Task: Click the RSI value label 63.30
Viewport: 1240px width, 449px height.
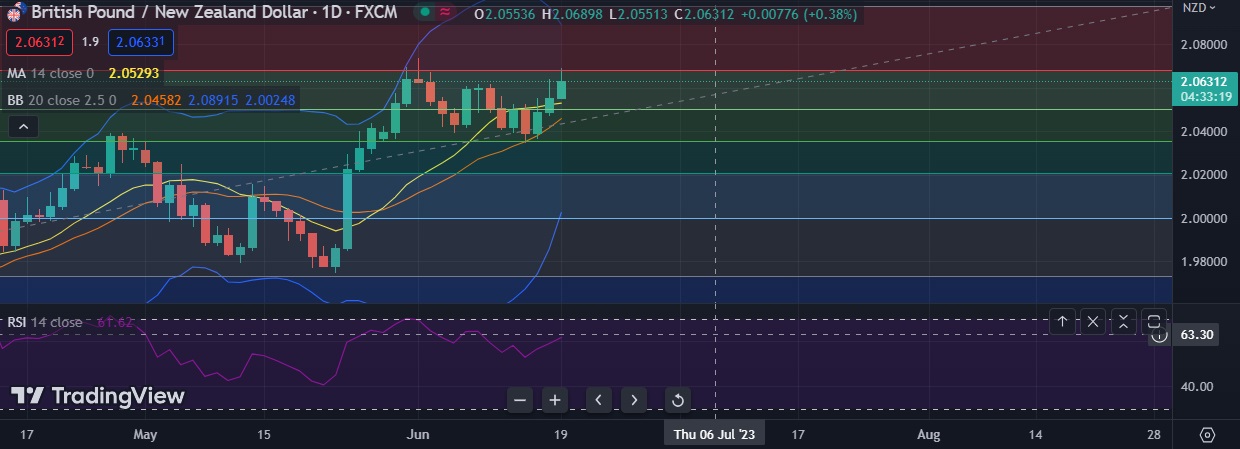Action: point(1197,335)
